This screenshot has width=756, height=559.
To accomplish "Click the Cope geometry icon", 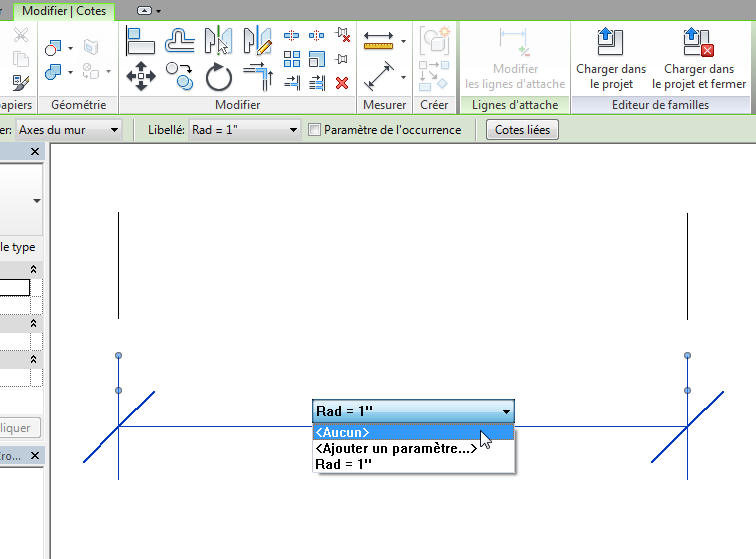I will click(53, 48).
